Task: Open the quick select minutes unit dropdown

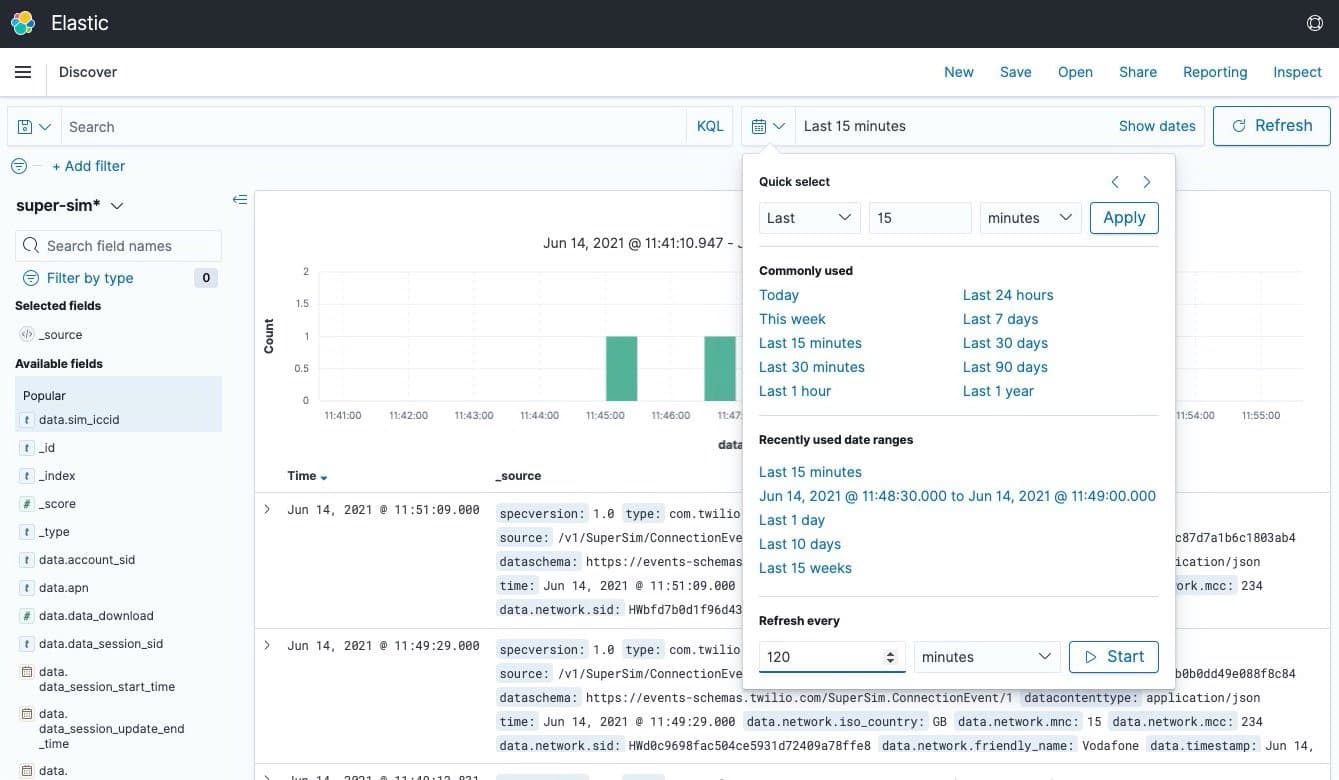Action: [1029, 218]
